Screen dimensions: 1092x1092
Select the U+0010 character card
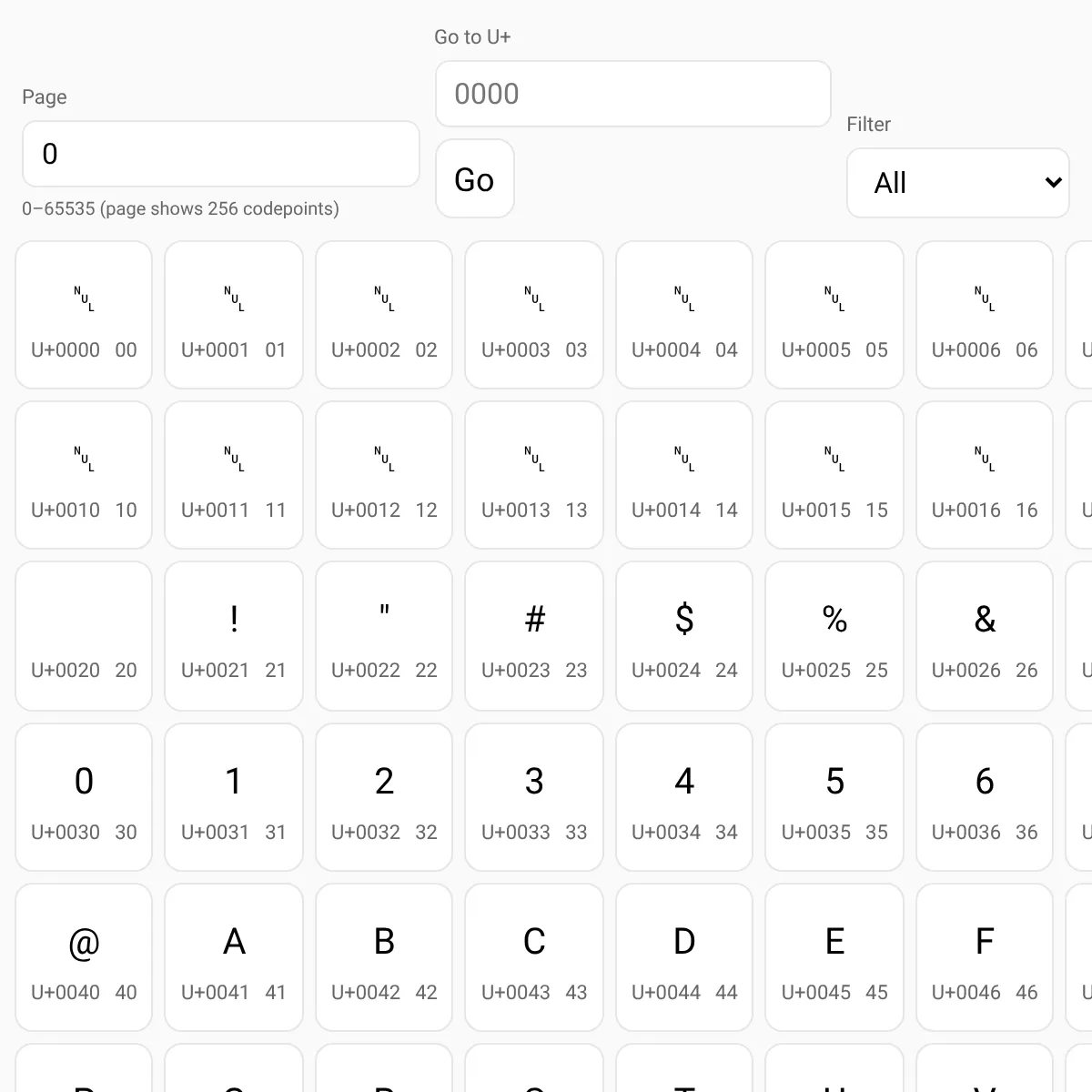coord(84,475)
